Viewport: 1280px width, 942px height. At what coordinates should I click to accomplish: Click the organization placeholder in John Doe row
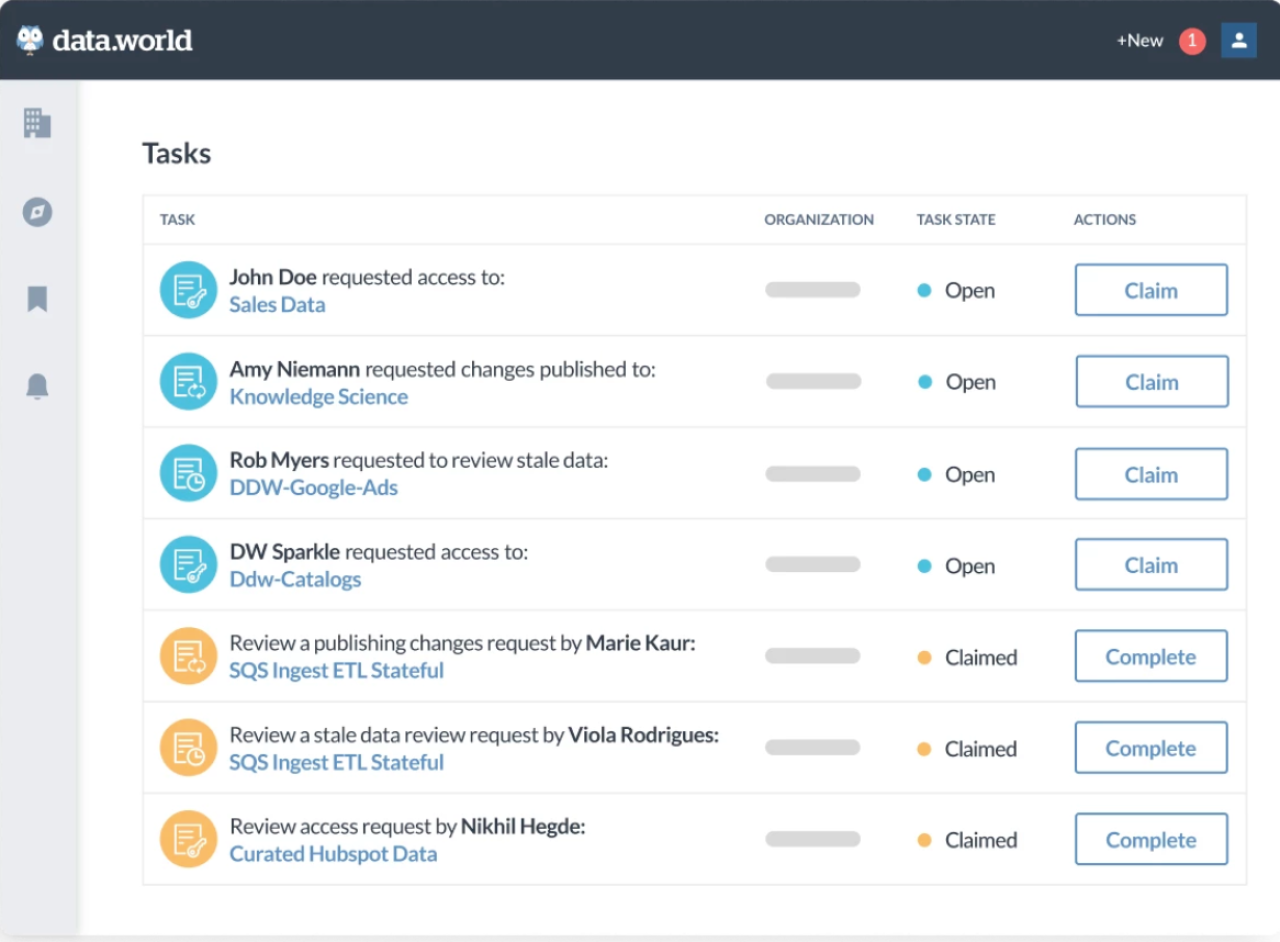(x=813, y=290)
